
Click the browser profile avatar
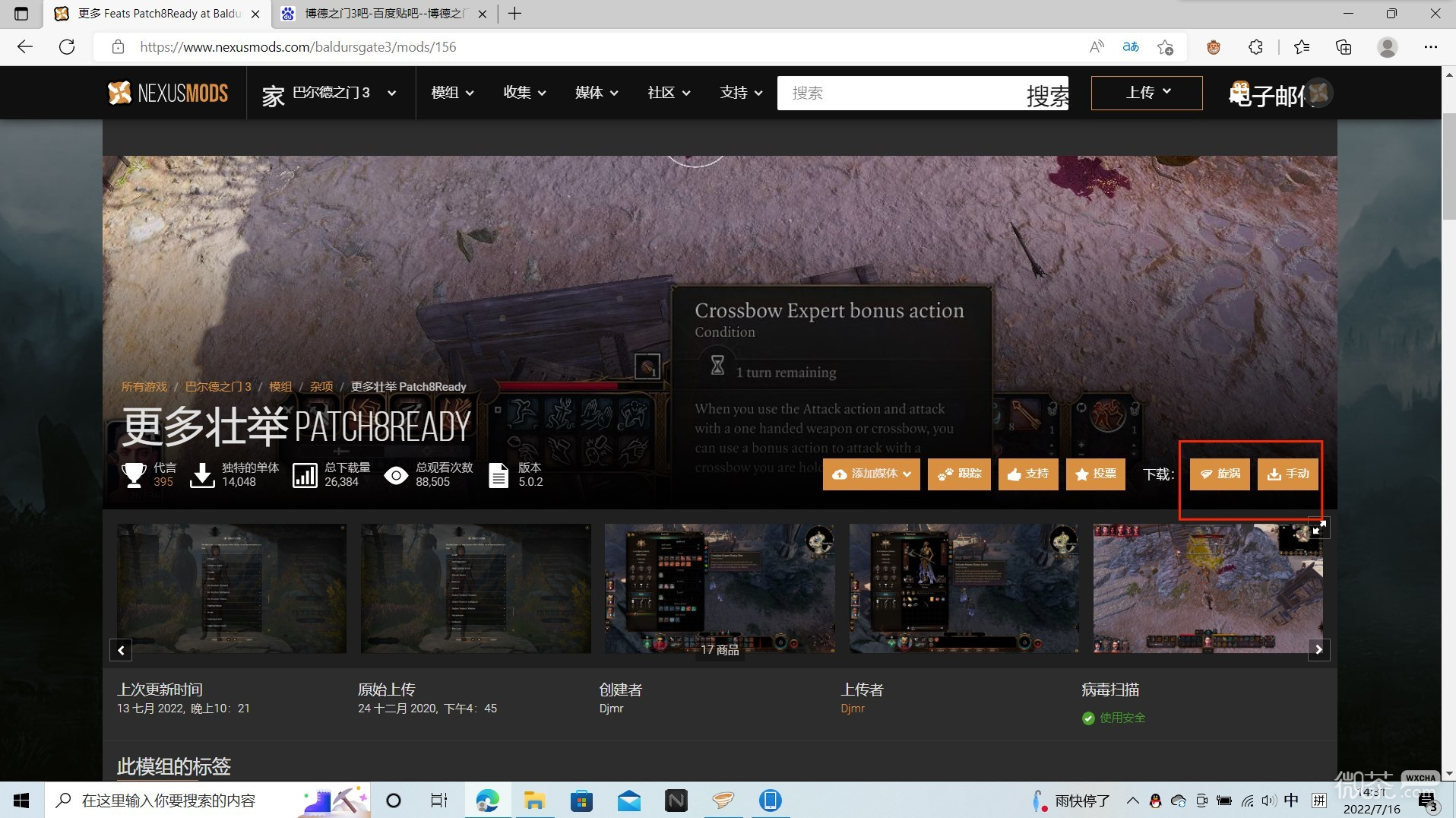click(x=1388, y=46)
